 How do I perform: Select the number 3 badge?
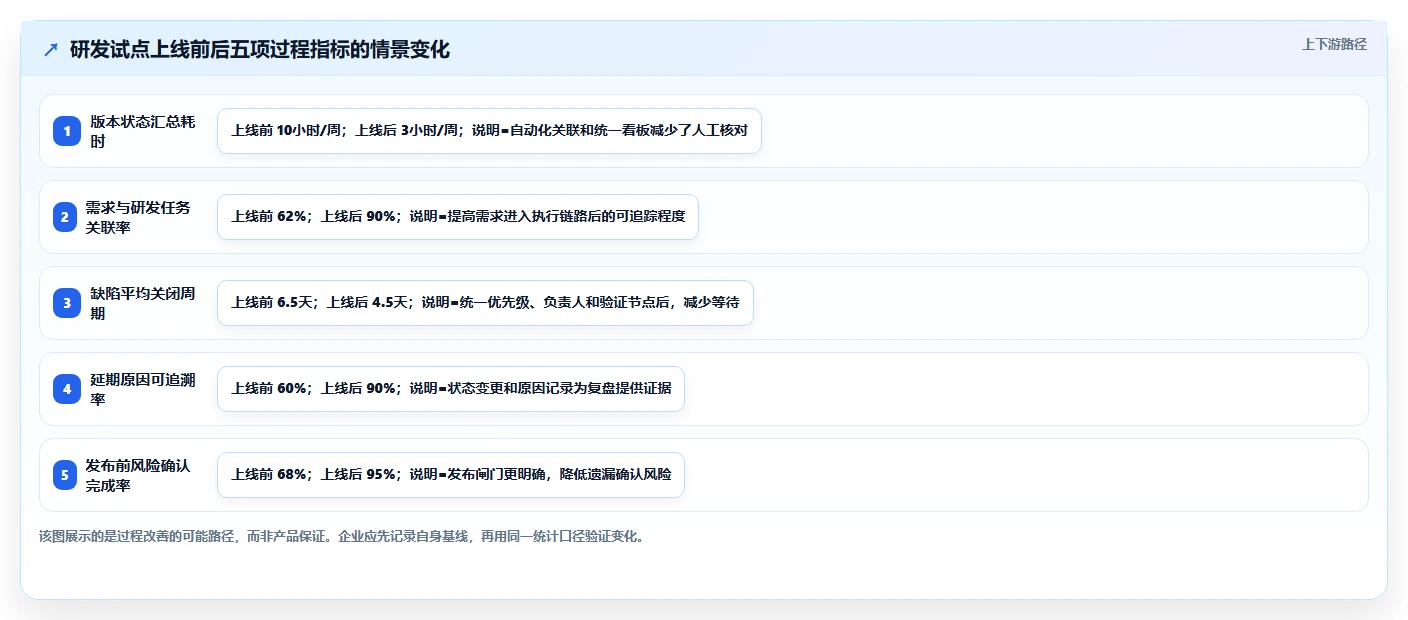click(67, 303)
